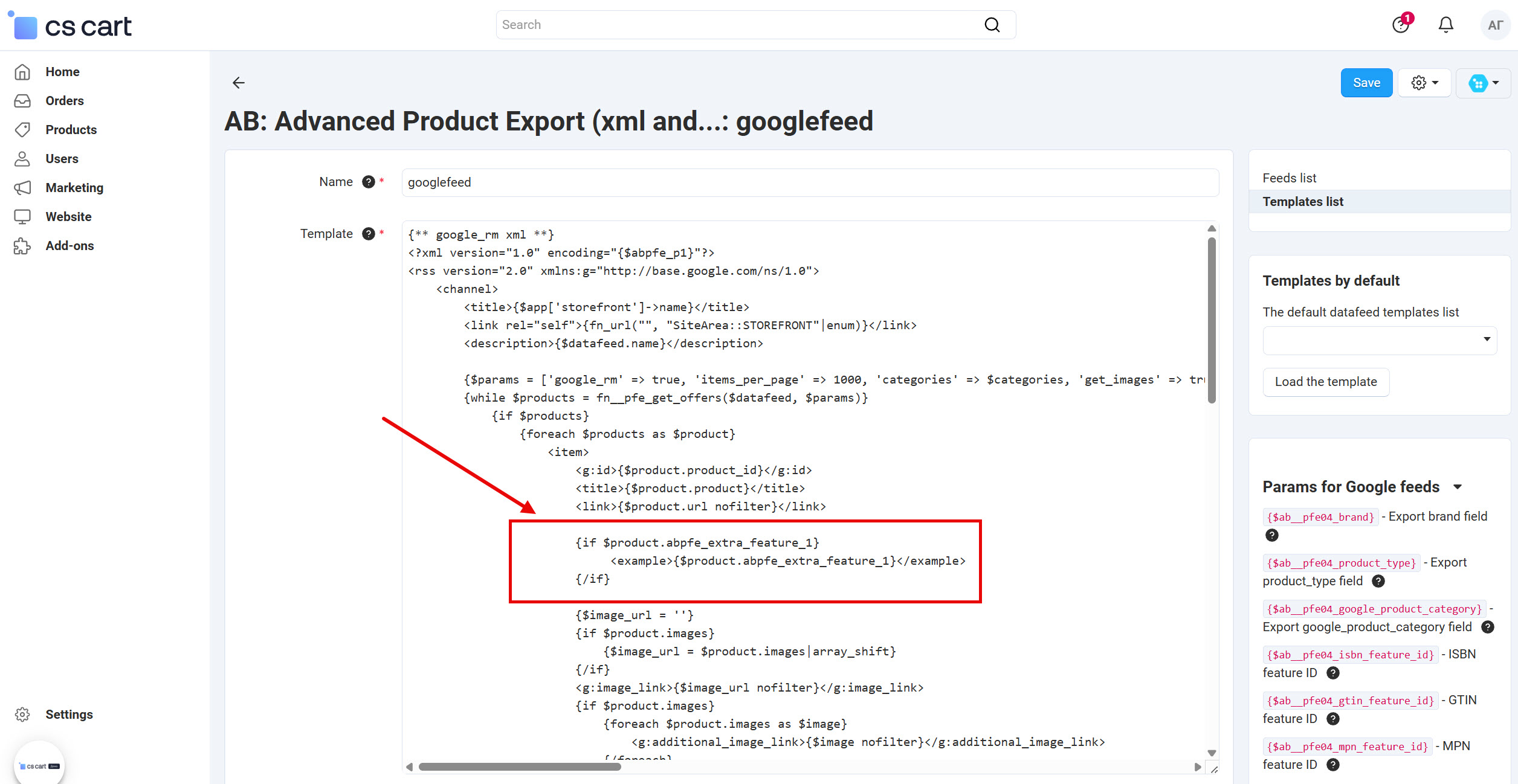
Task: Open the gear settings dropdown beside Save
Action: point(1424,83)
